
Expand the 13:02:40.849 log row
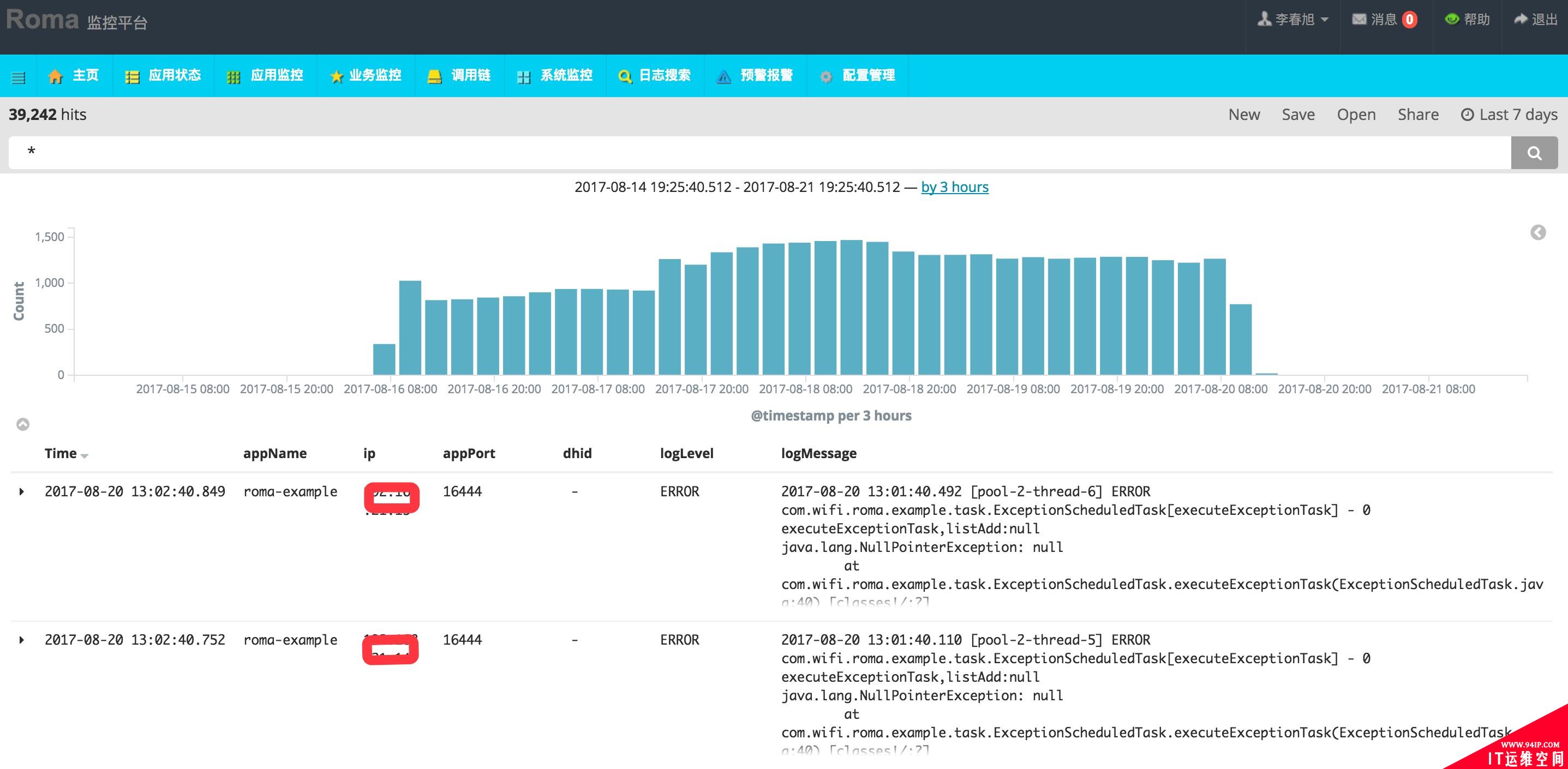tap(21, 491)
